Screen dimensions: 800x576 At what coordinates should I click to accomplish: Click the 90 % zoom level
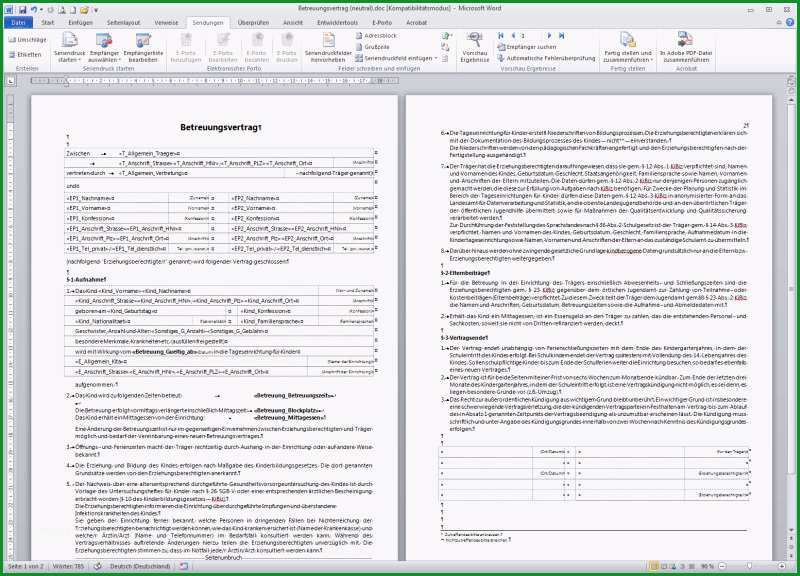(707, 566)
